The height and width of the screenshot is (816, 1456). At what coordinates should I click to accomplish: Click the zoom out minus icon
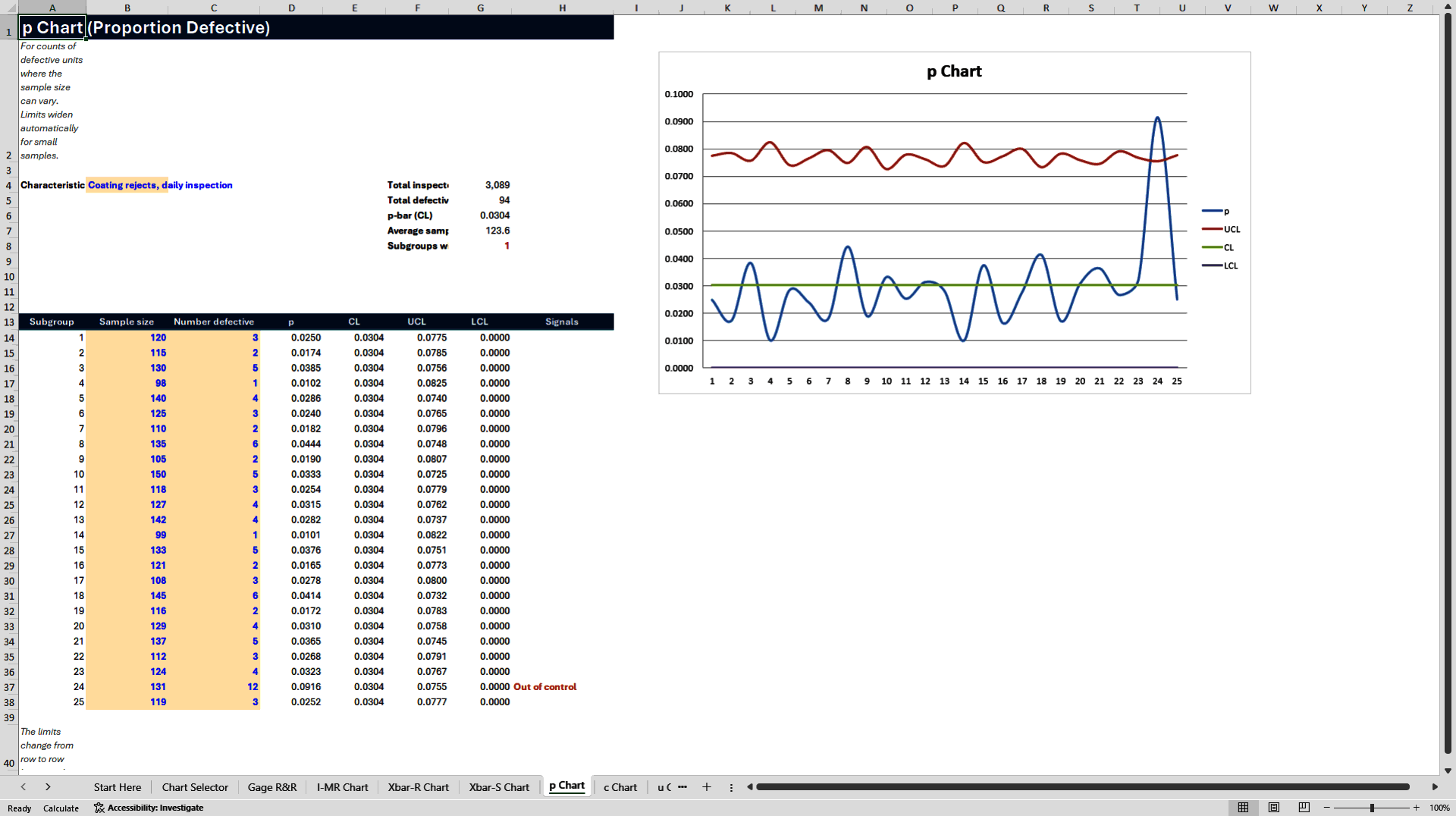(x=1327, y=808)
